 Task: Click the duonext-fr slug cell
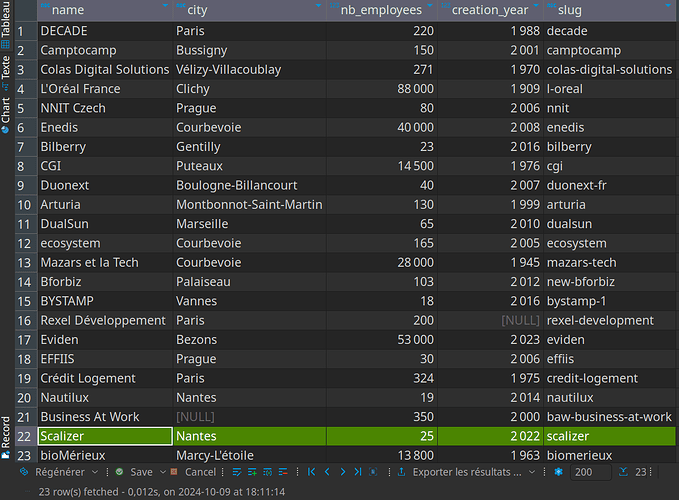pos(610,186)
